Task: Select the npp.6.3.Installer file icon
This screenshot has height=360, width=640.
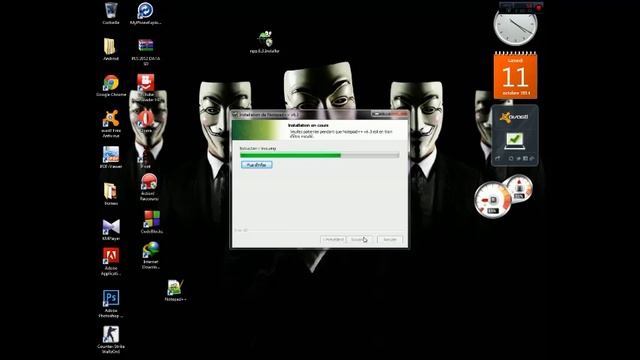Action: (x=264, y=42)
